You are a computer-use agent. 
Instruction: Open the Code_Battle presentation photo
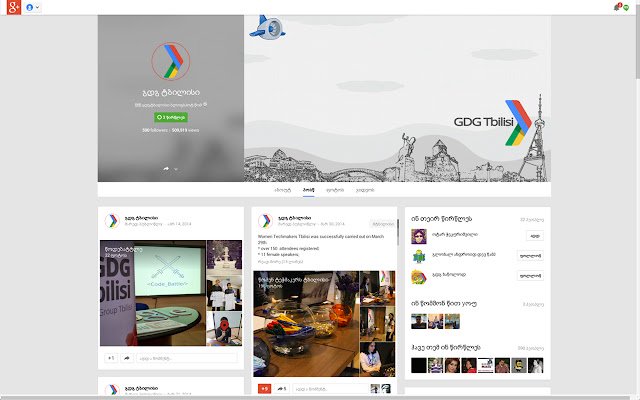153,293
